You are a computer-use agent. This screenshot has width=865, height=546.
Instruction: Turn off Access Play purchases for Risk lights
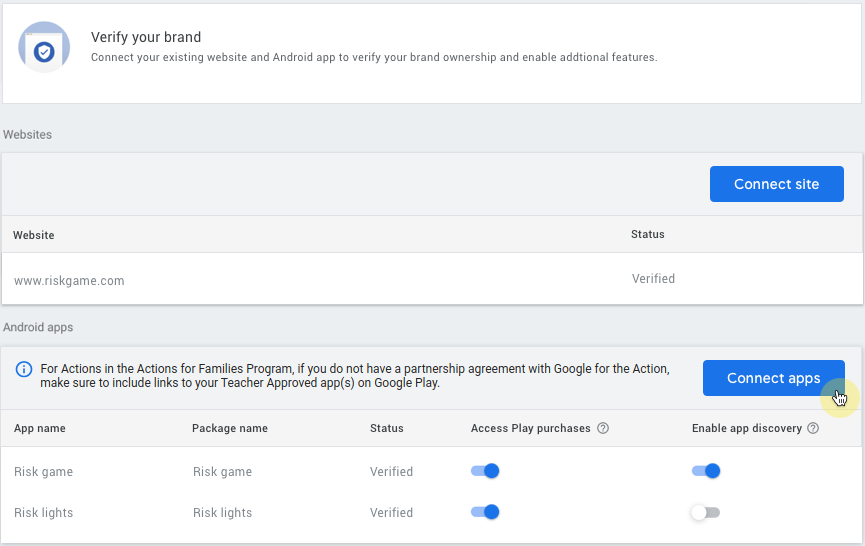tap(485, 512)
